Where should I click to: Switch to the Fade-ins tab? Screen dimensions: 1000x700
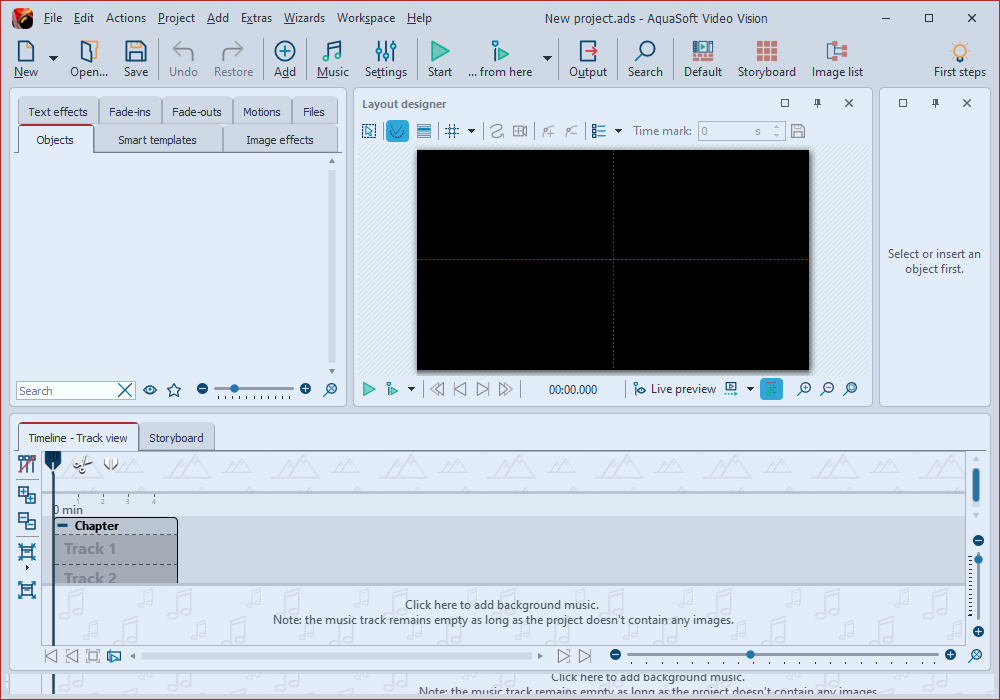[x=130, y=112]
